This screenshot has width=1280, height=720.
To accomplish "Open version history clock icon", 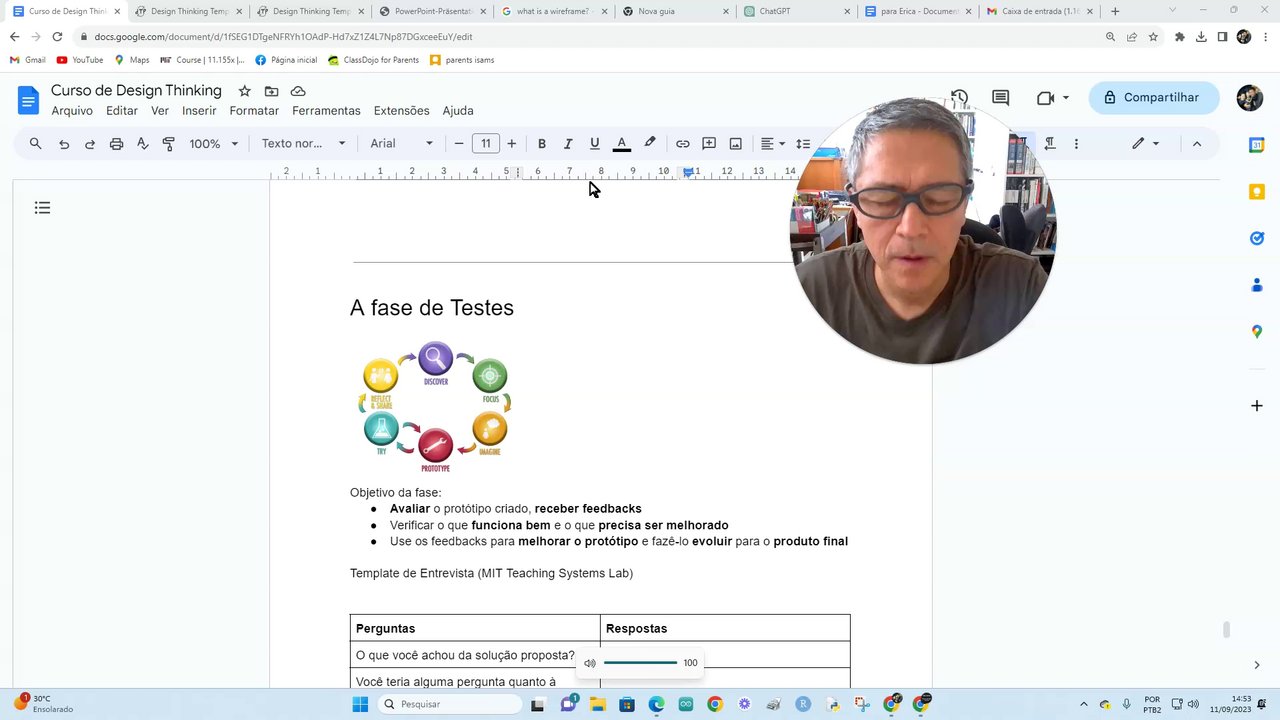I will pyautogui.click(x=959, y=98).
